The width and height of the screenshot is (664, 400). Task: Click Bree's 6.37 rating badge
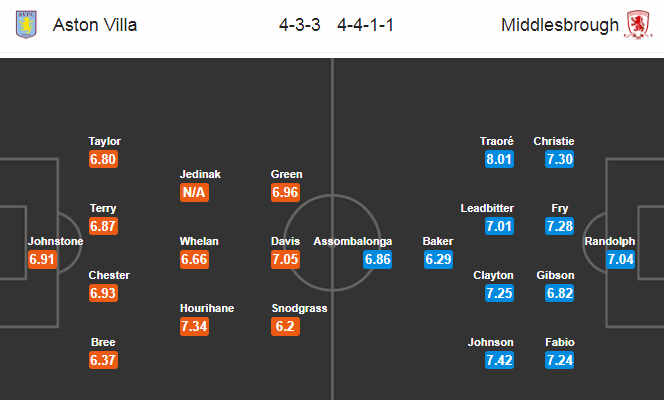pos(103,360)
